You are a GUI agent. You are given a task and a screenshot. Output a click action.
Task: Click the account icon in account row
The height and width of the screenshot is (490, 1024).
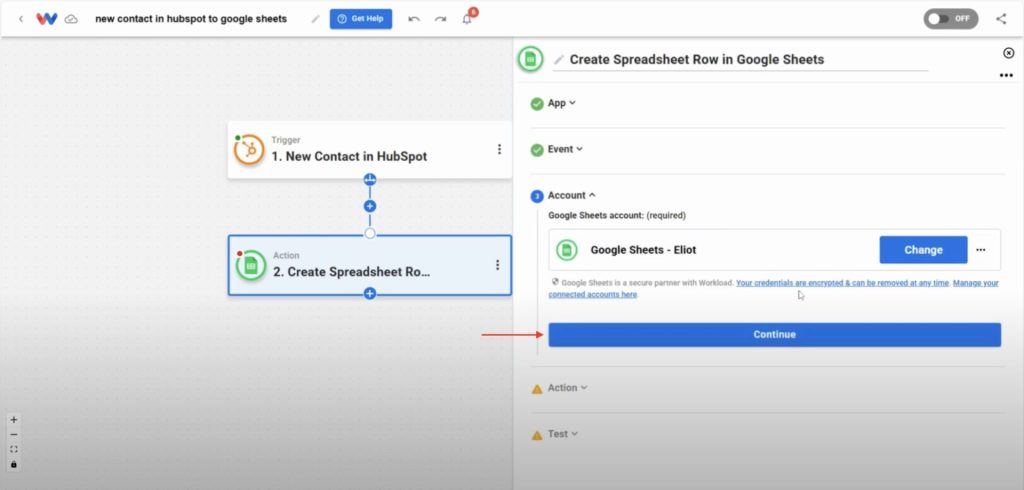(566, 250)
